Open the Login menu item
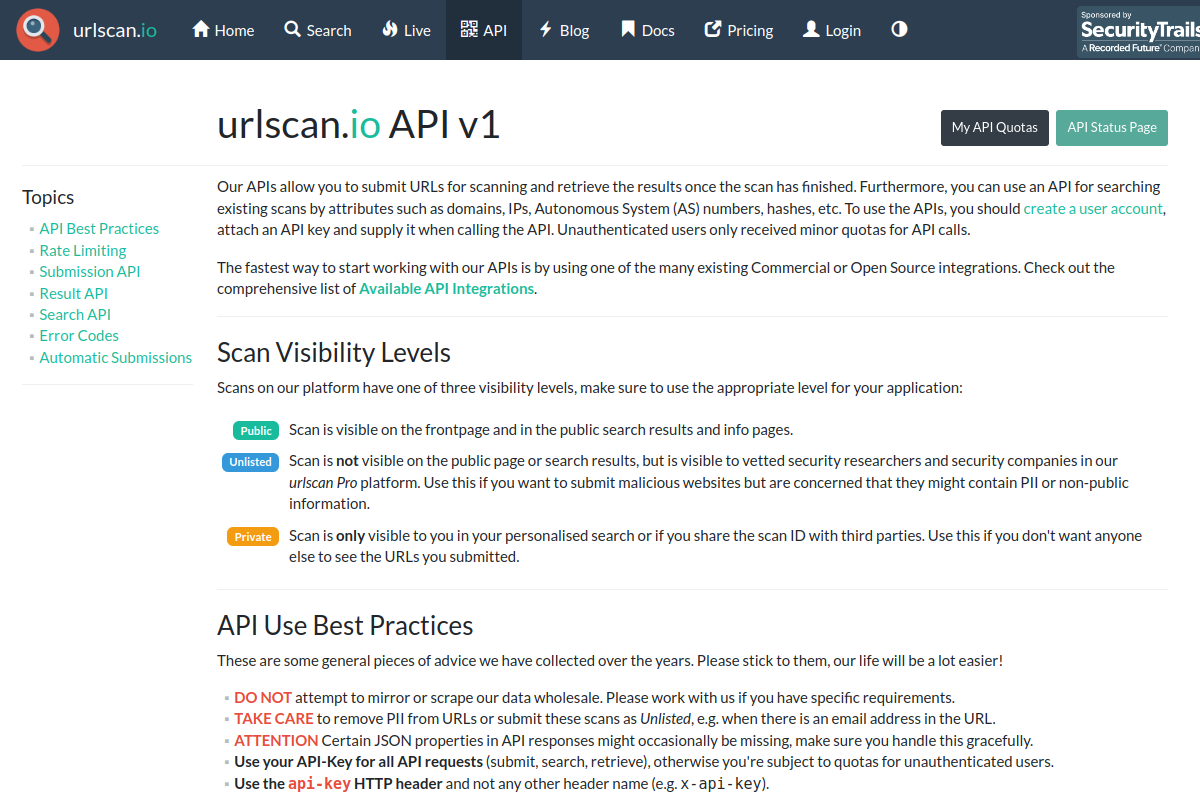This screenshot has height=800, width=1200. tap(832, 30)
